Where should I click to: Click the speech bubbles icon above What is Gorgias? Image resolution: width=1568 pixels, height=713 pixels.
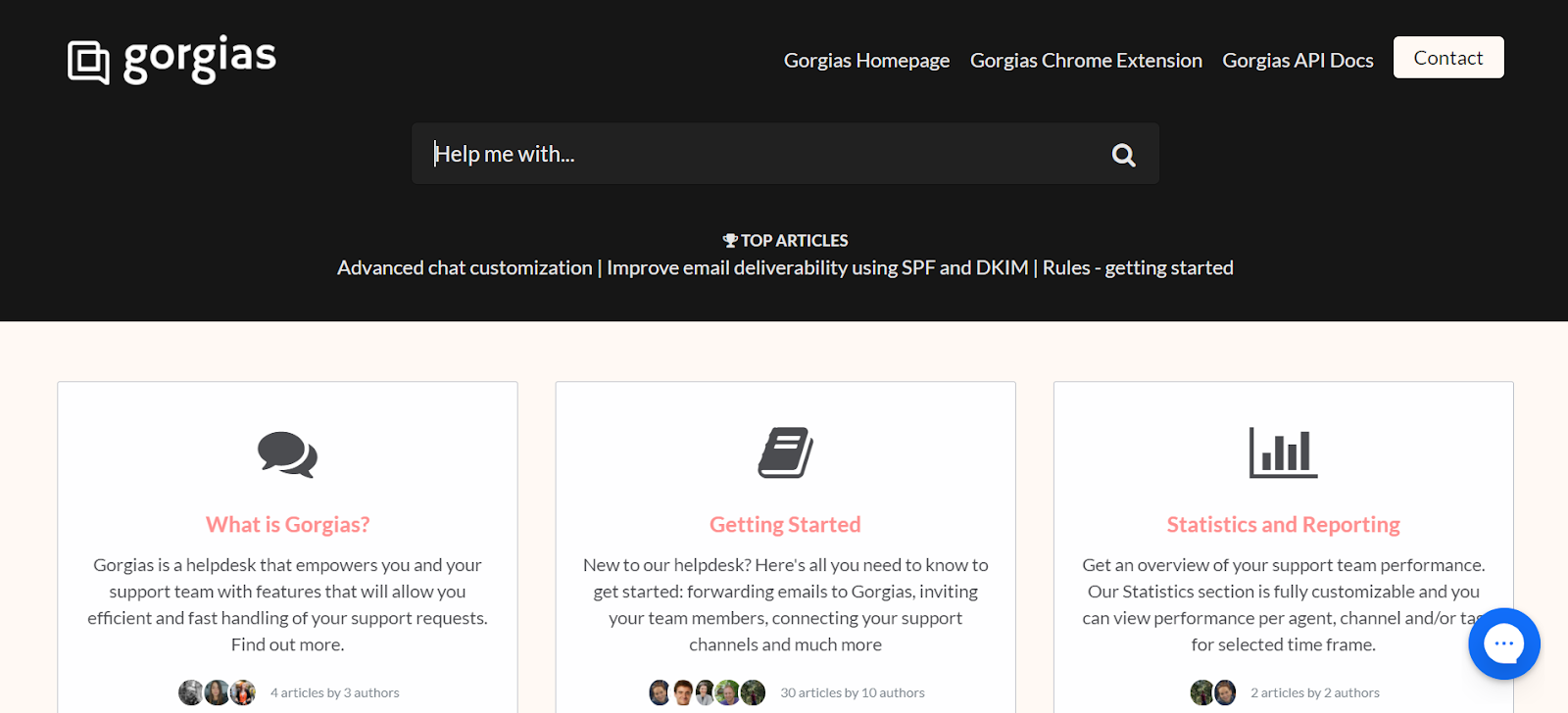pos(287,454)
